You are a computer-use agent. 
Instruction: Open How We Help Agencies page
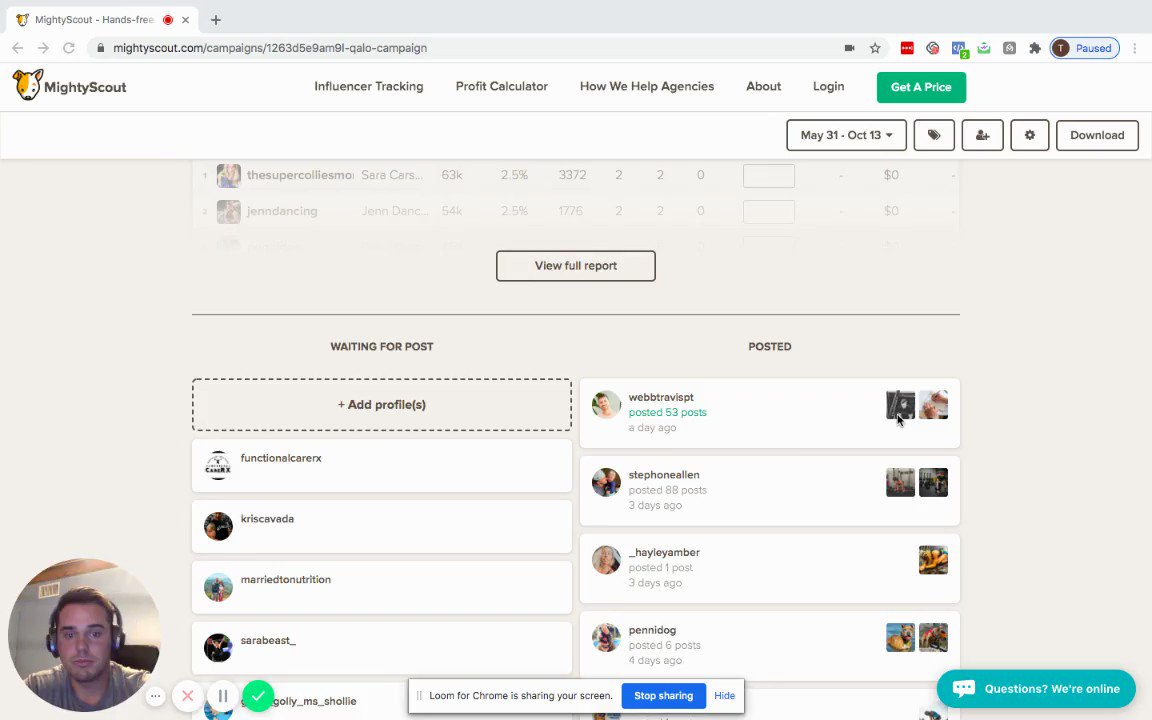point(647,86)
